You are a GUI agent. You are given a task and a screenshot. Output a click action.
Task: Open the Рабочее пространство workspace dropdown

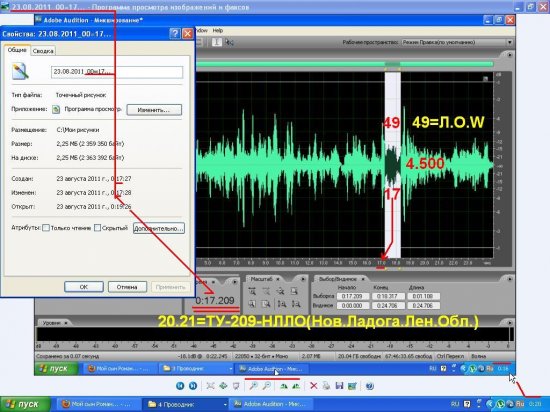click(x=509, y=42)
